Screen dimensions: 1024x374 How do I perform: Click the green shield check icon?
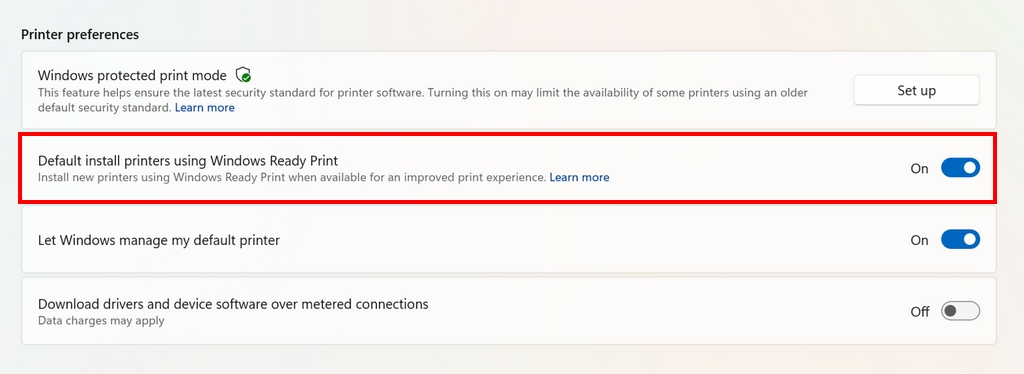244,74
